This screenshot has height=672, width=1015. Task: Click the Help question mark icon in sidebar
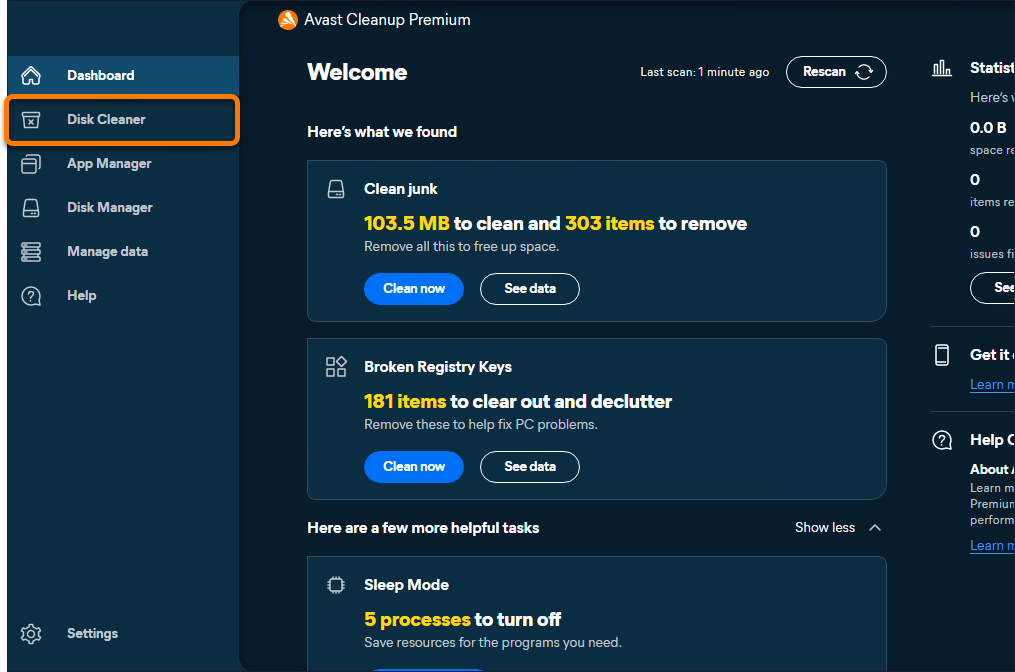point(31,296)
